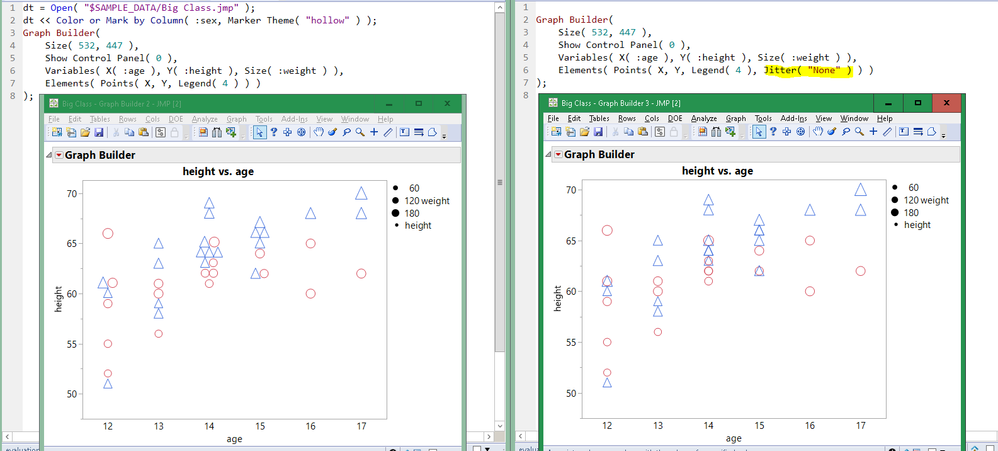This screenshot has height=451, width=998.
Task: Click Open folder icon in Graph Builder 2
Action: click(85, 132)
